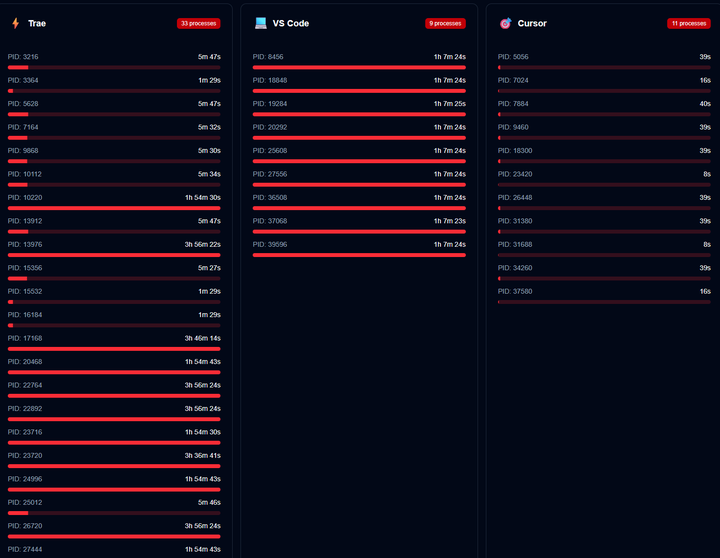
Task: Click the 3h 56m 22s duration value
Action: (202, 244)
